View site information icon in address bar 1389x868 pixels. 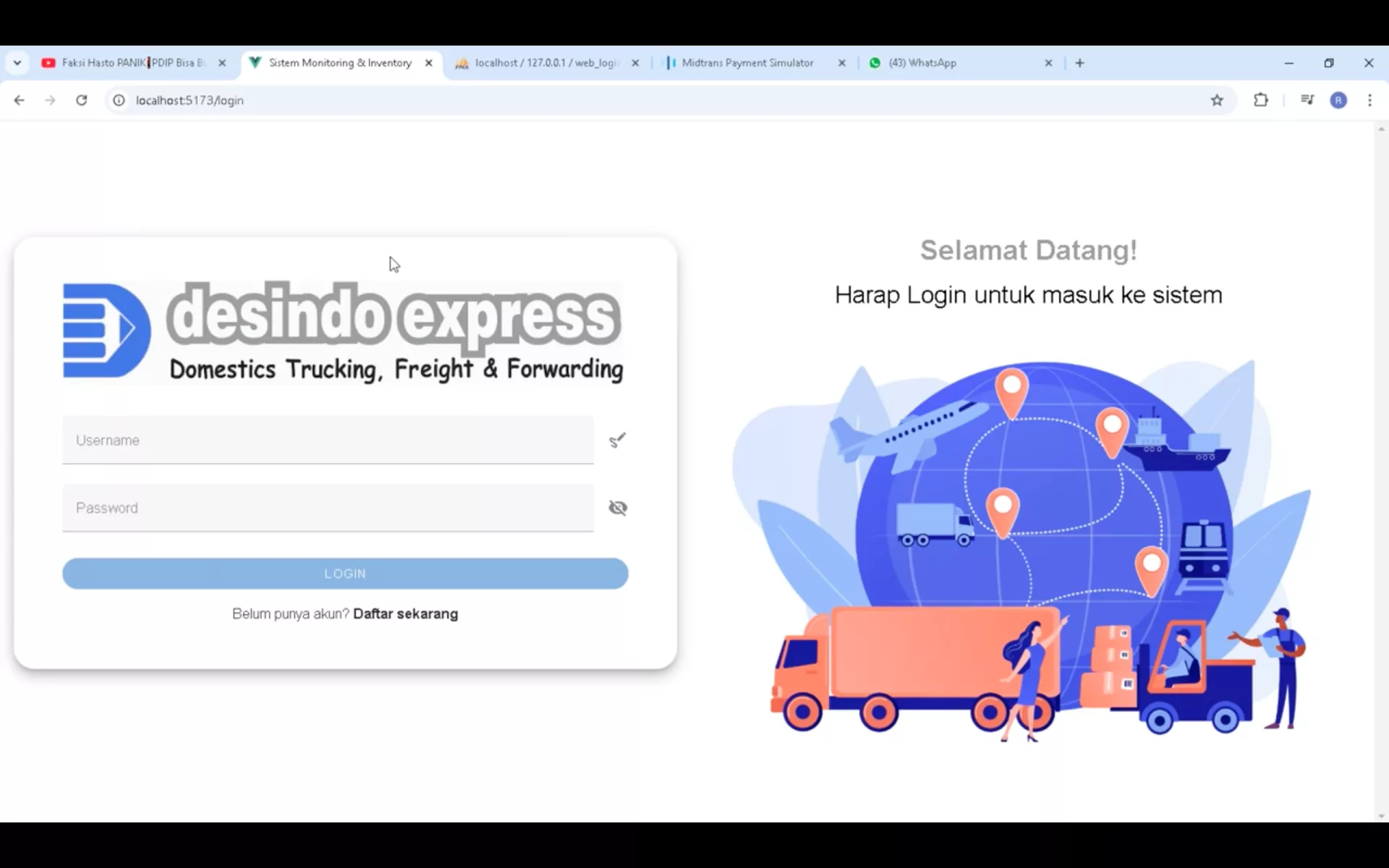[119, 101]
